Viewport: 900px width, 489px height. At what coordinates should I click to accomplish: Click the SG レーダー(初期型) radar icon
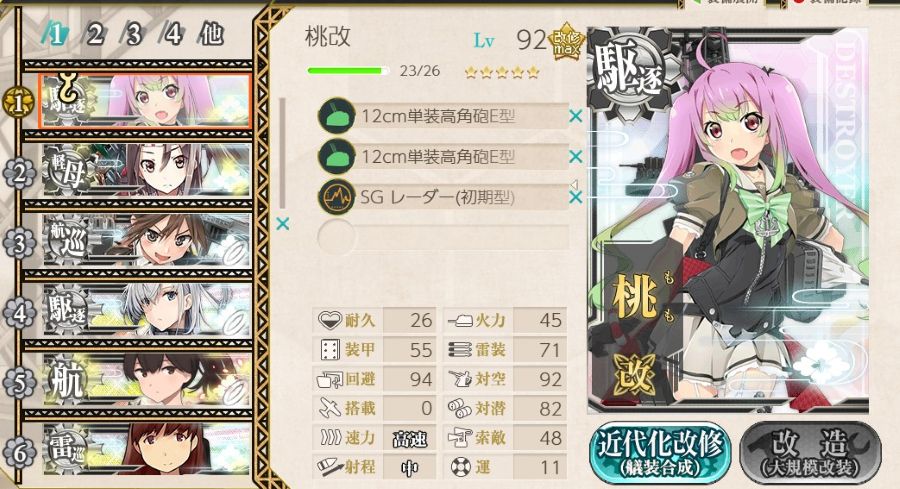click(336, 197)
